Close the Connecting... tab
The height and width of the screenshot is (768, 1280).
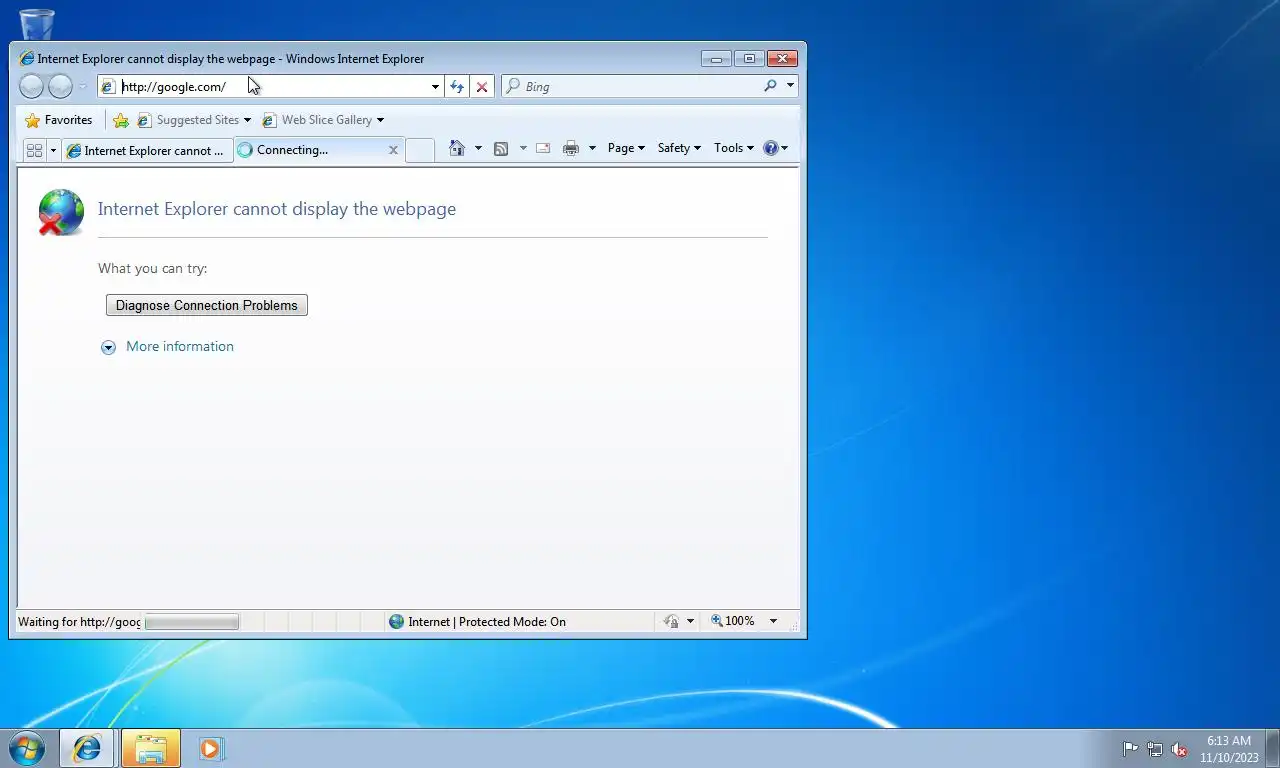[393, 150]
